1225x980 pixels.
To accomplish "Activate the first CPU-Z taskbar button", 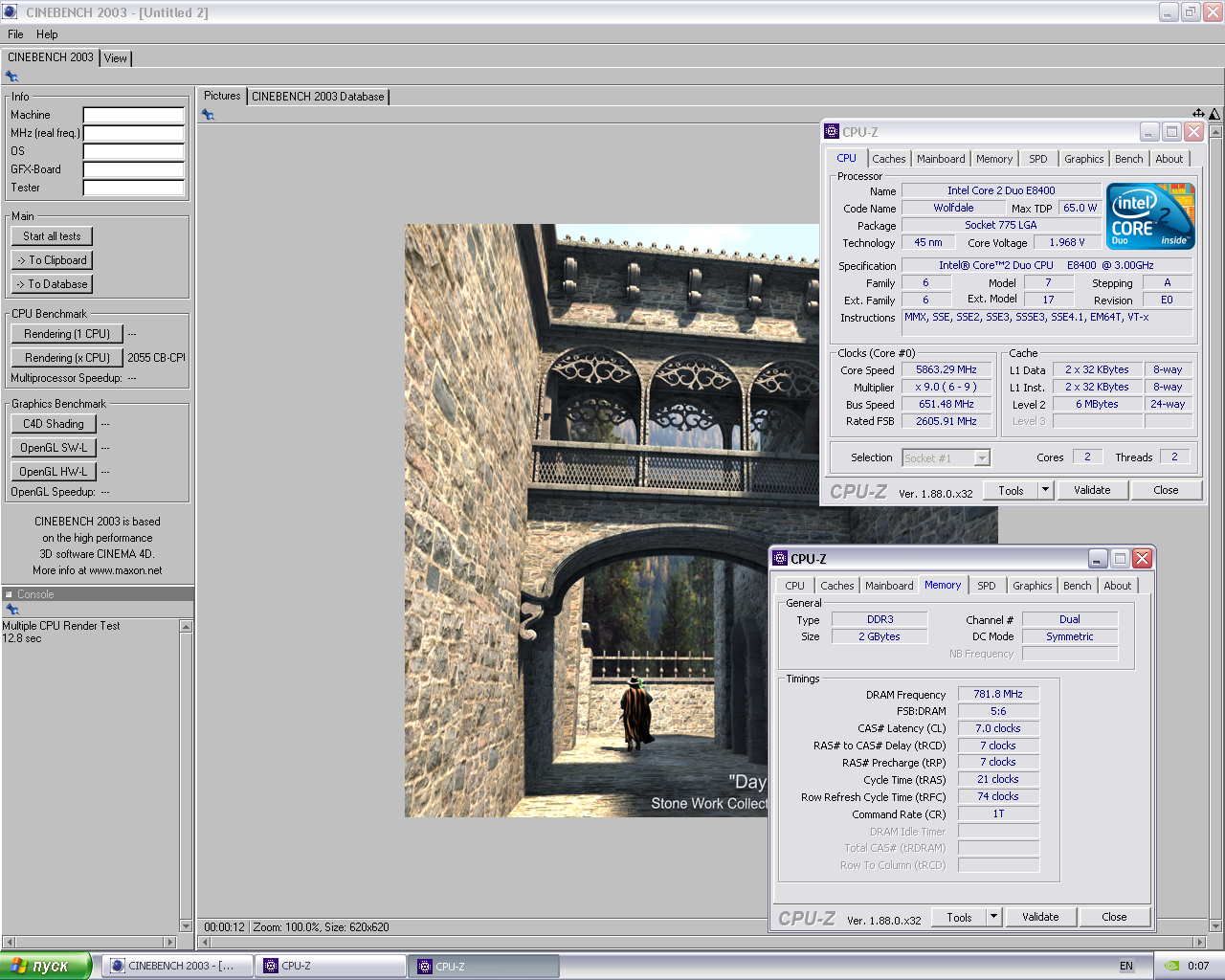I will pyautogui.click(x=330, y=966).
